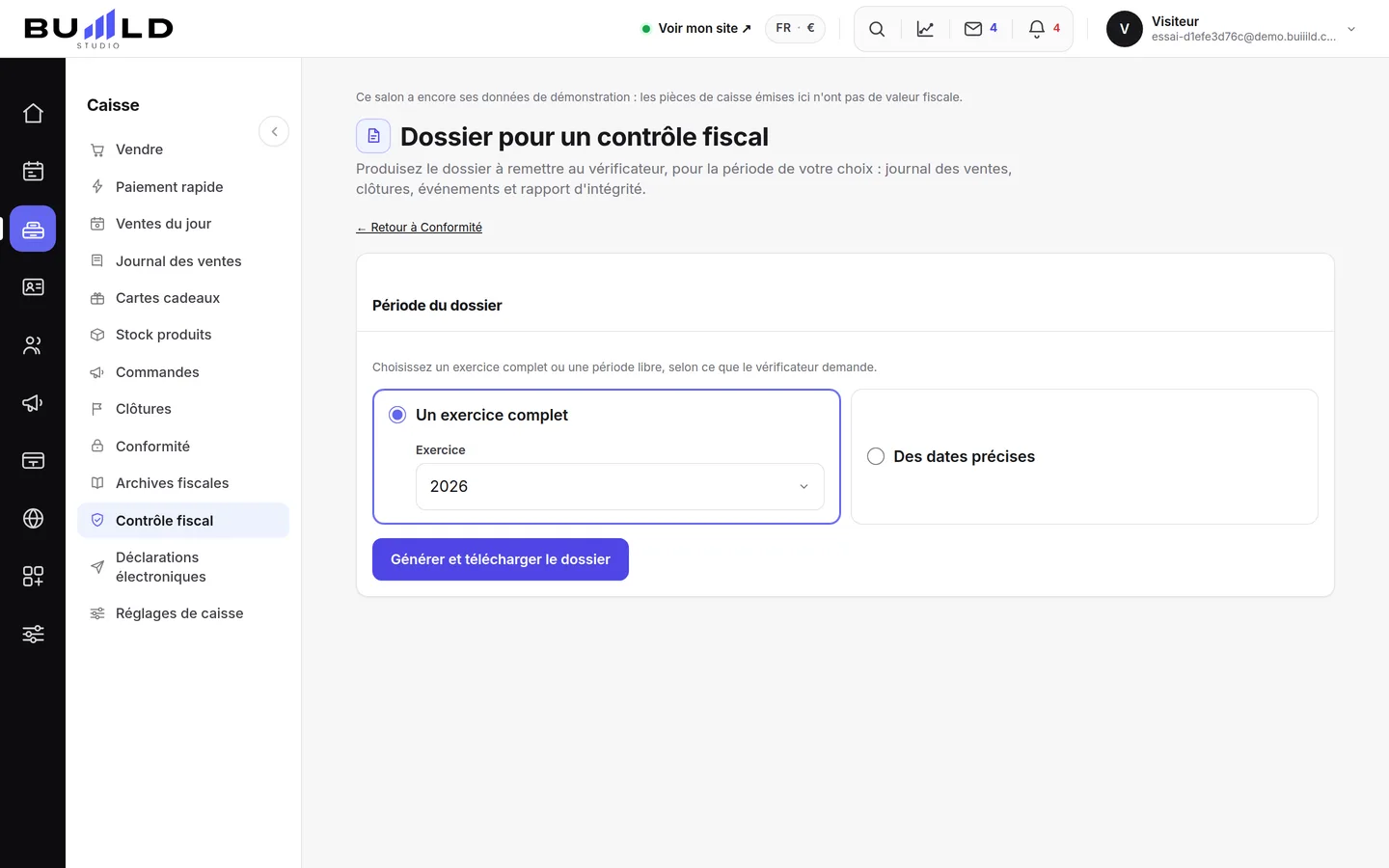Open Réglages de caisse
The height and width of the screenshot is (868, 1389).
click(183, 613)
